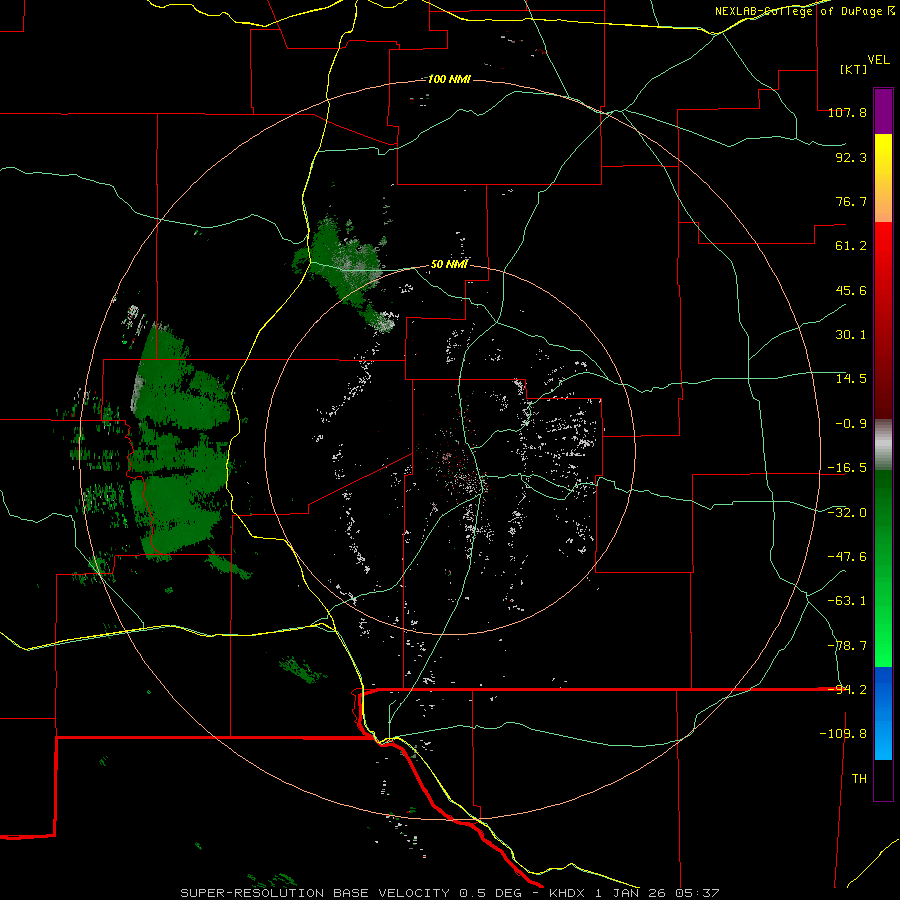Click the 92.3 velocity scale value
Viewport: 900px width, 900px height.
[x=851, y=157]
